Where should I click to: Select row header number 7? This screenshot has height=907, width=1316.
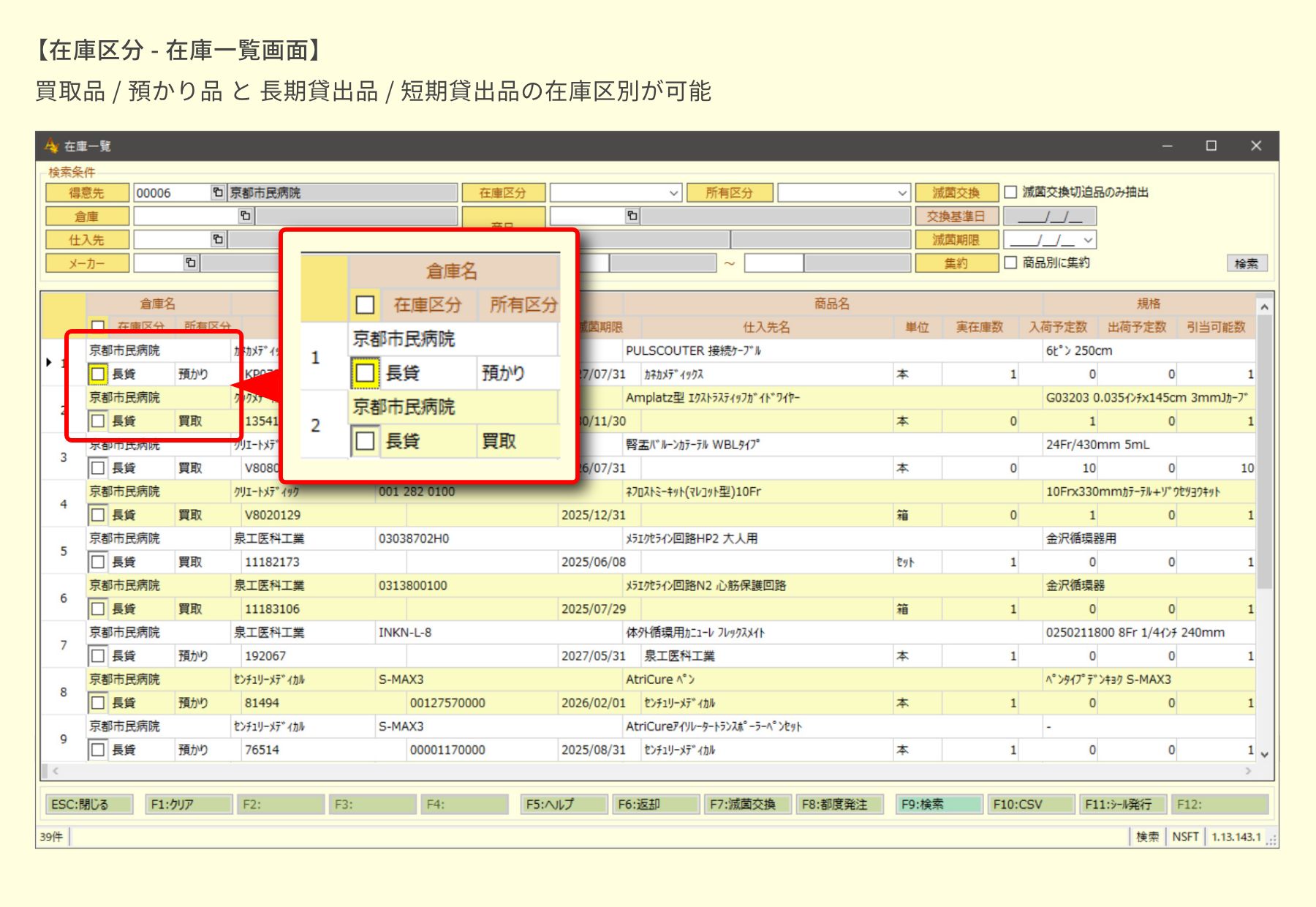coord(64,644)
